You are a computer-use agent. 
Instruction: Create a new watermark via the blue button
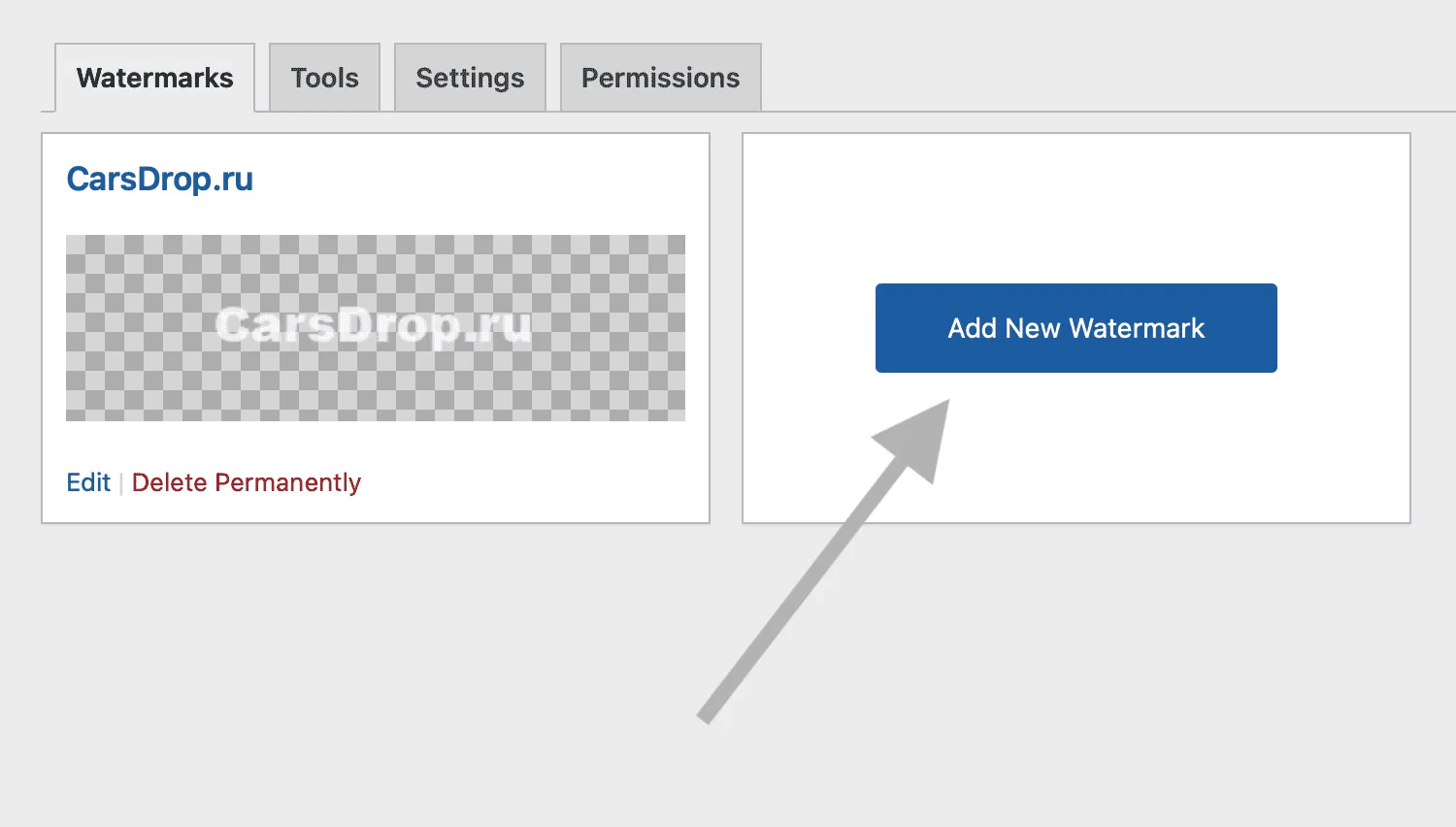[x=1075, y=328]
